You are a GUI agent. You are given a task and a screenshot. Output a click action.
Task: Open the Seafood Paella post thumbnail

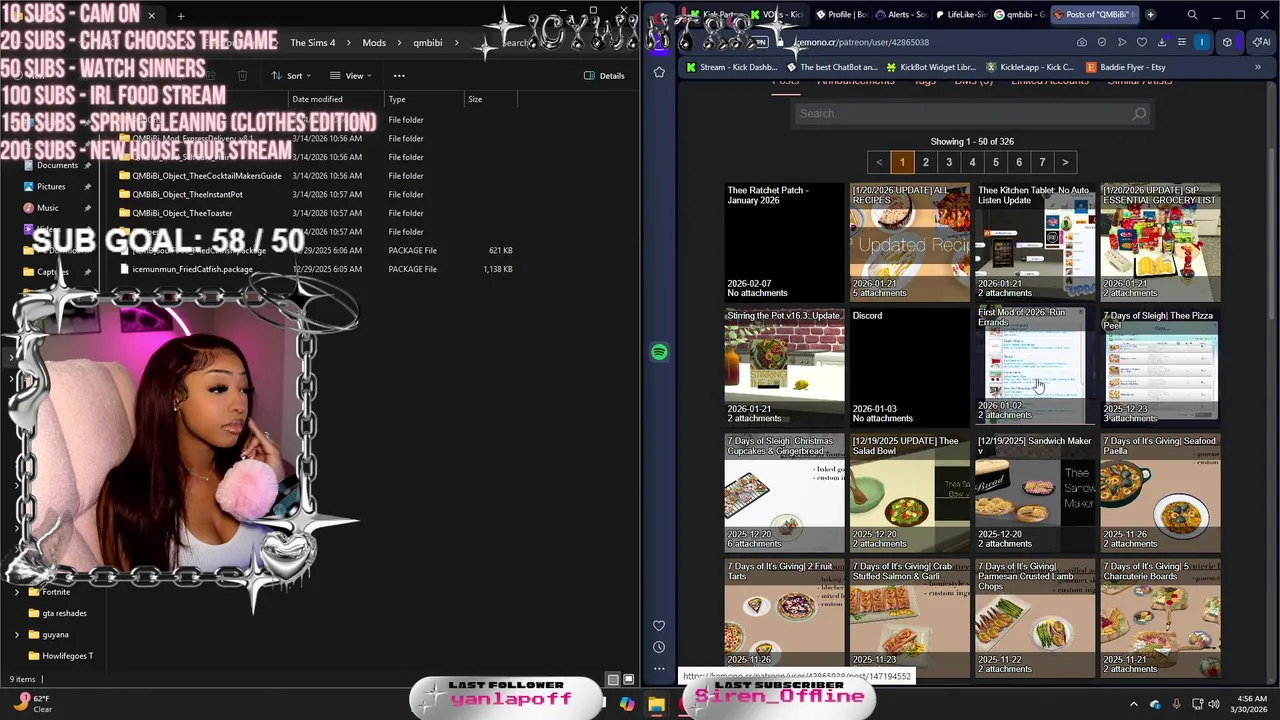point(1160,492)
